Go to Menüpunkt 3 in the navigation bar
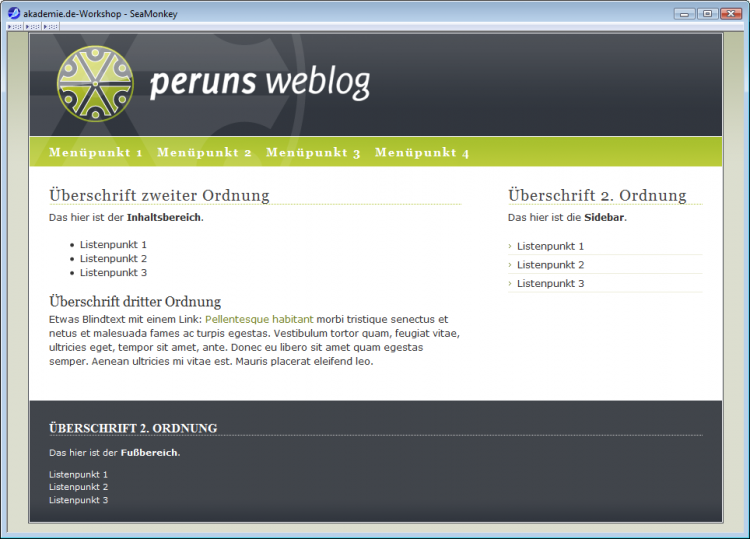Viewport: 750px width, 539px height. pyautogui.click(x=313, y=153)
